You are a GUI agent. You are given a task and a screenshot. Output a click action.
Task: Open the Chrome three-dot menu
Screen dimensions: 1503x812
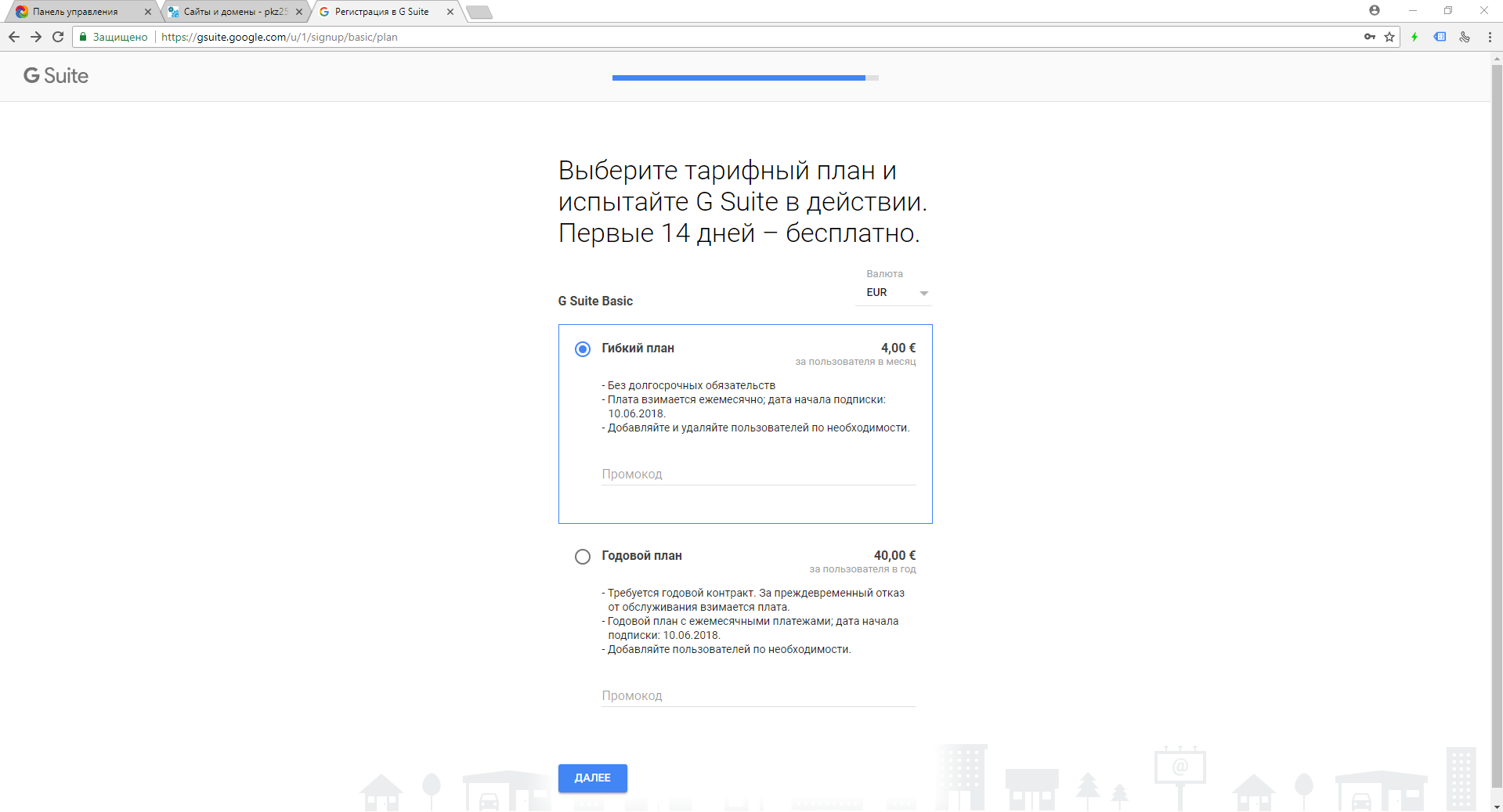[1490, 37]
